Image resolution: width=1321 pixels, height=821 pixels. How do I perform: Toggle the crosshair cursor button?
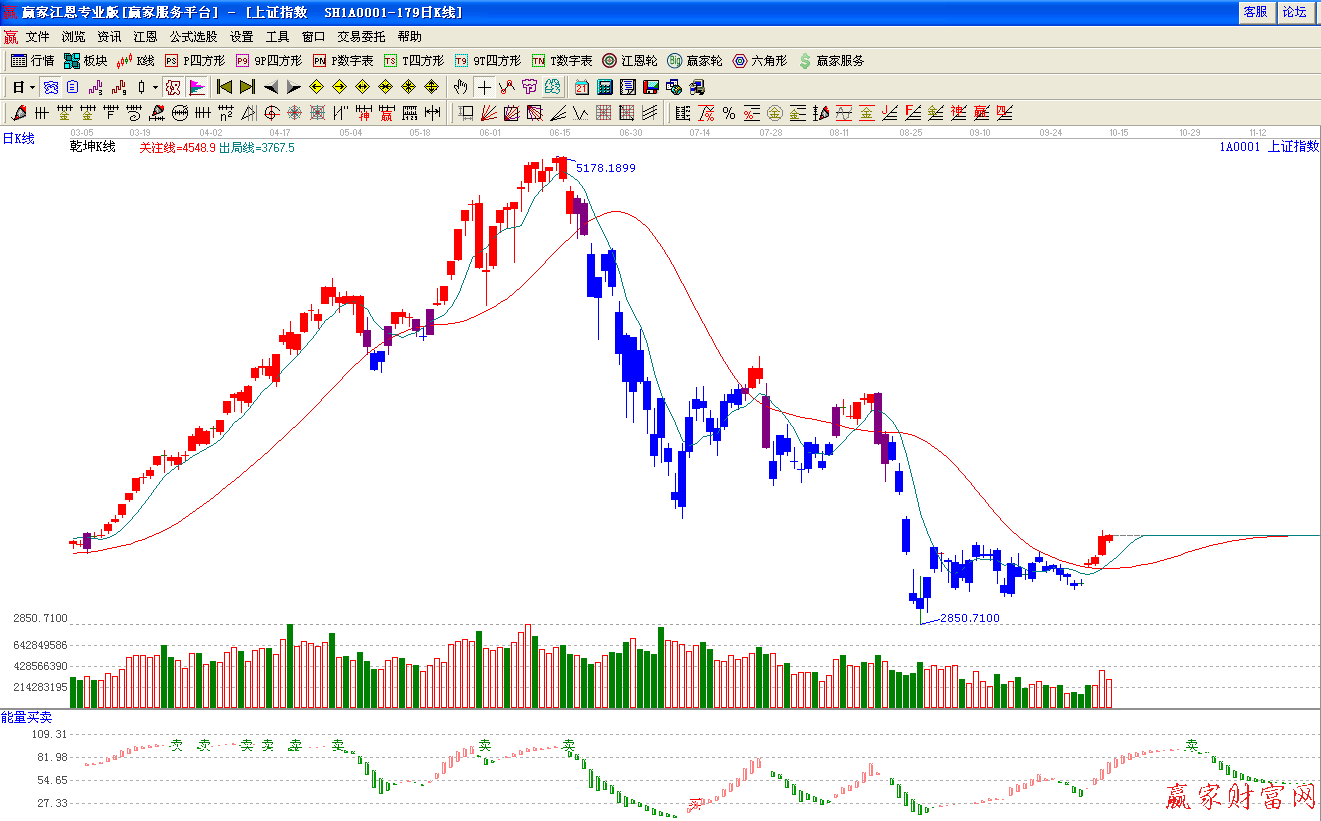(484, 87)
